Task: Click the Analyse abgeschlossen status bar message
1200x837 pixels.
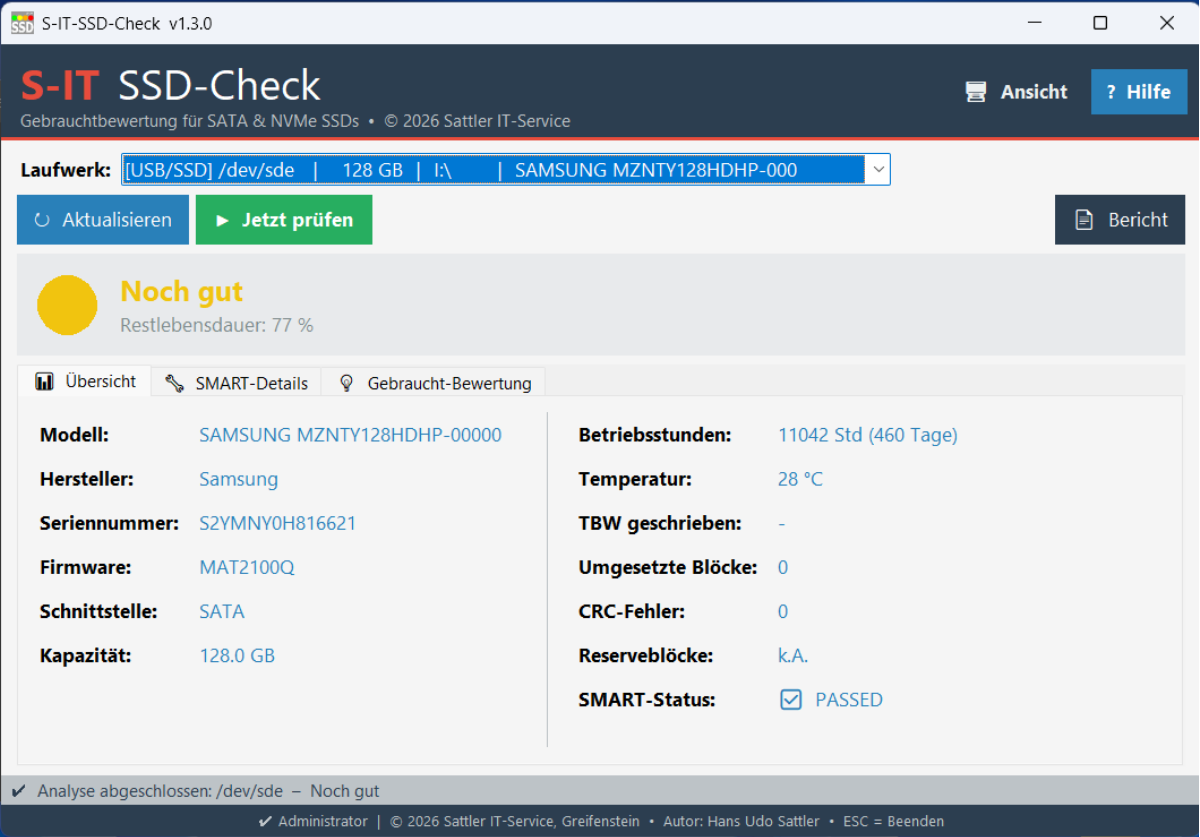Action: pyautogui.click(x=208, y=791)
